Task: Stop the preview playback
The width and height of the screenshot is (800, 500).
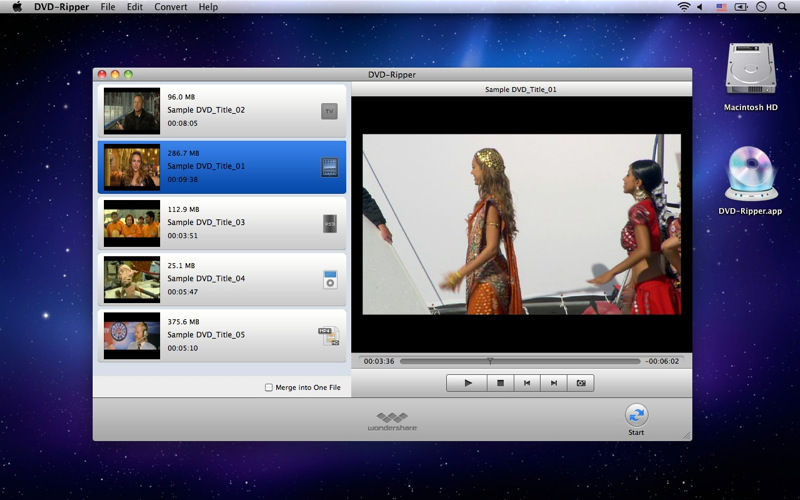Action: (501, 383)
